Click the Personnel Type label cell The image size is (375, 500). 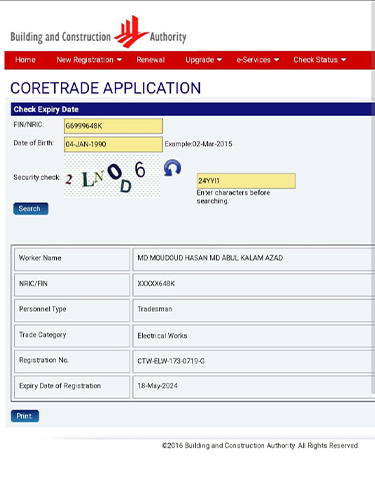[72, 310]
